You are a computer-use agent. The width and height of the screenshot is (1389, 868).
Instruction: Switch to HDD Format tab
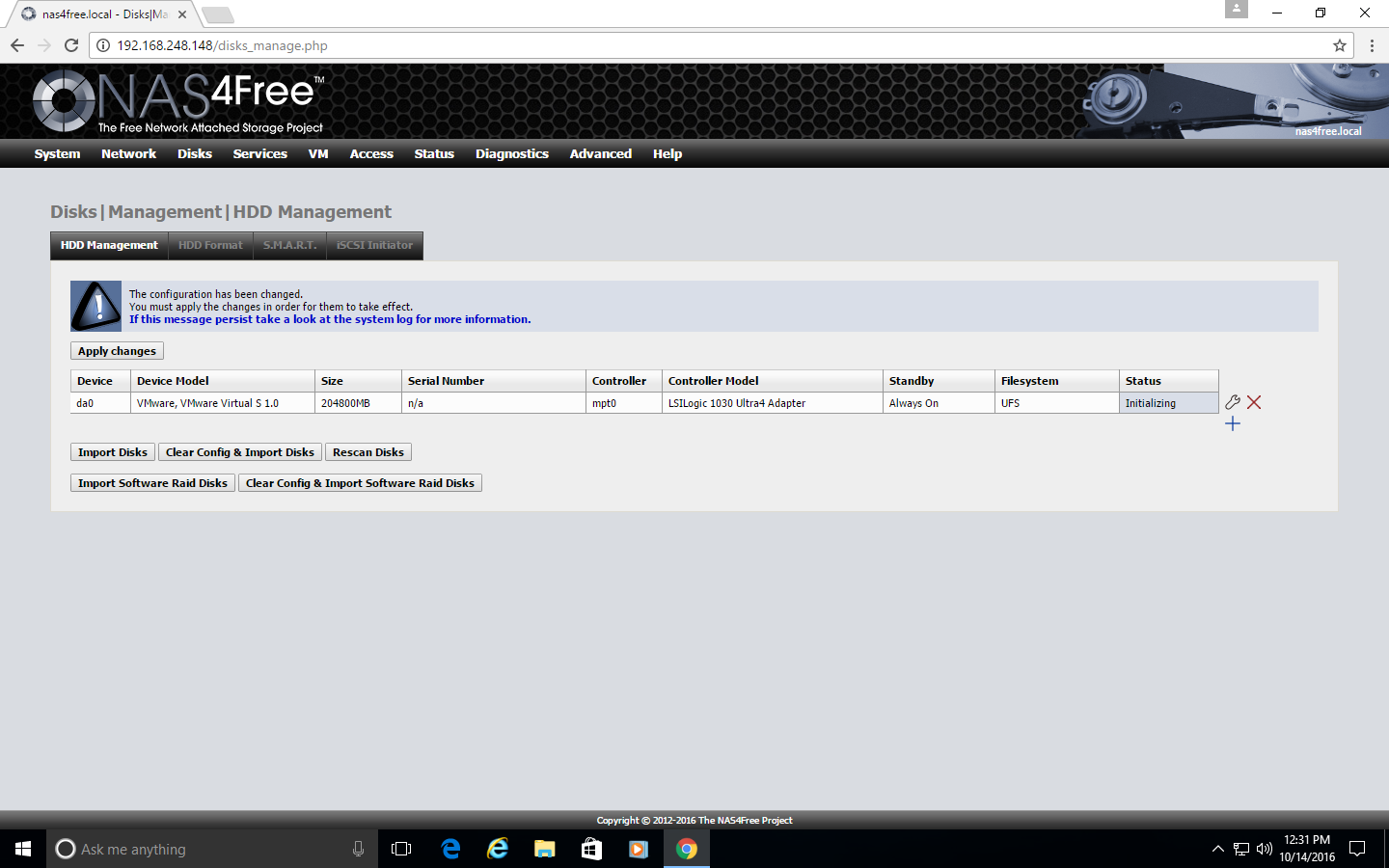pyautogui.click(x=210, y=245)
